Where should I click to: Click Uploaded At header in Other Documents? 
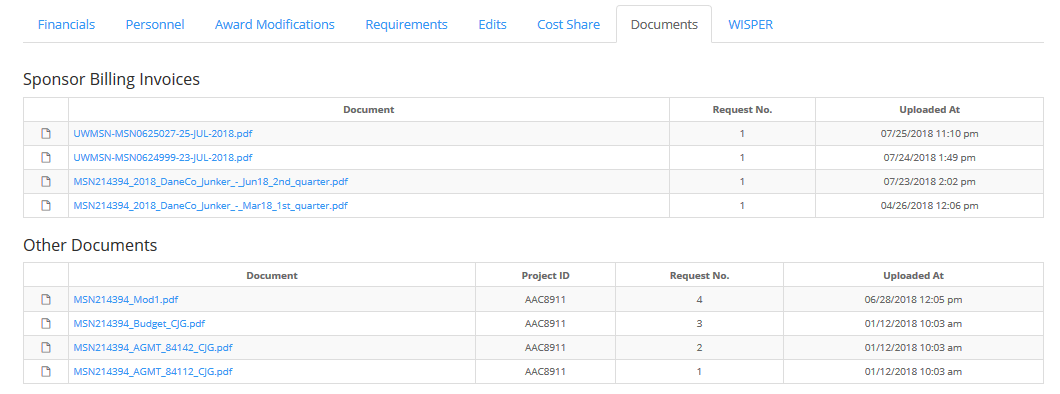tap(913, 276)
